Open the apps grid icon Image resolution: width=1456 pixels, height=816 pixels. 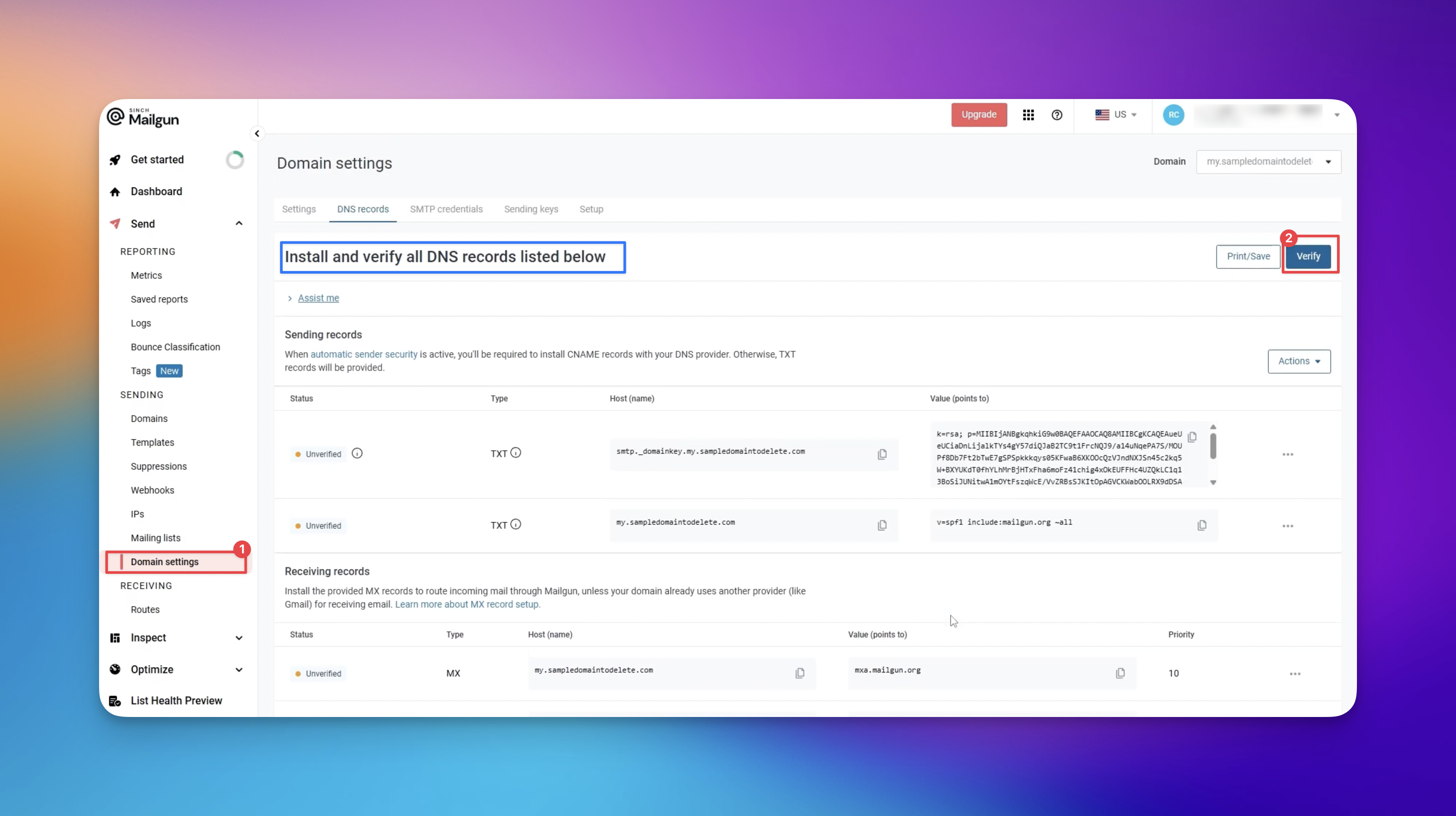point(1028,114)
